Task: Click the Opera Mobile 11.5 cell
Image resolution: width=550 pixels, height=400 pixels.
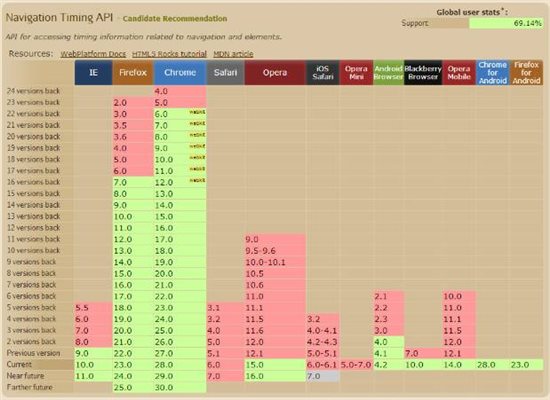Action: 459,331
